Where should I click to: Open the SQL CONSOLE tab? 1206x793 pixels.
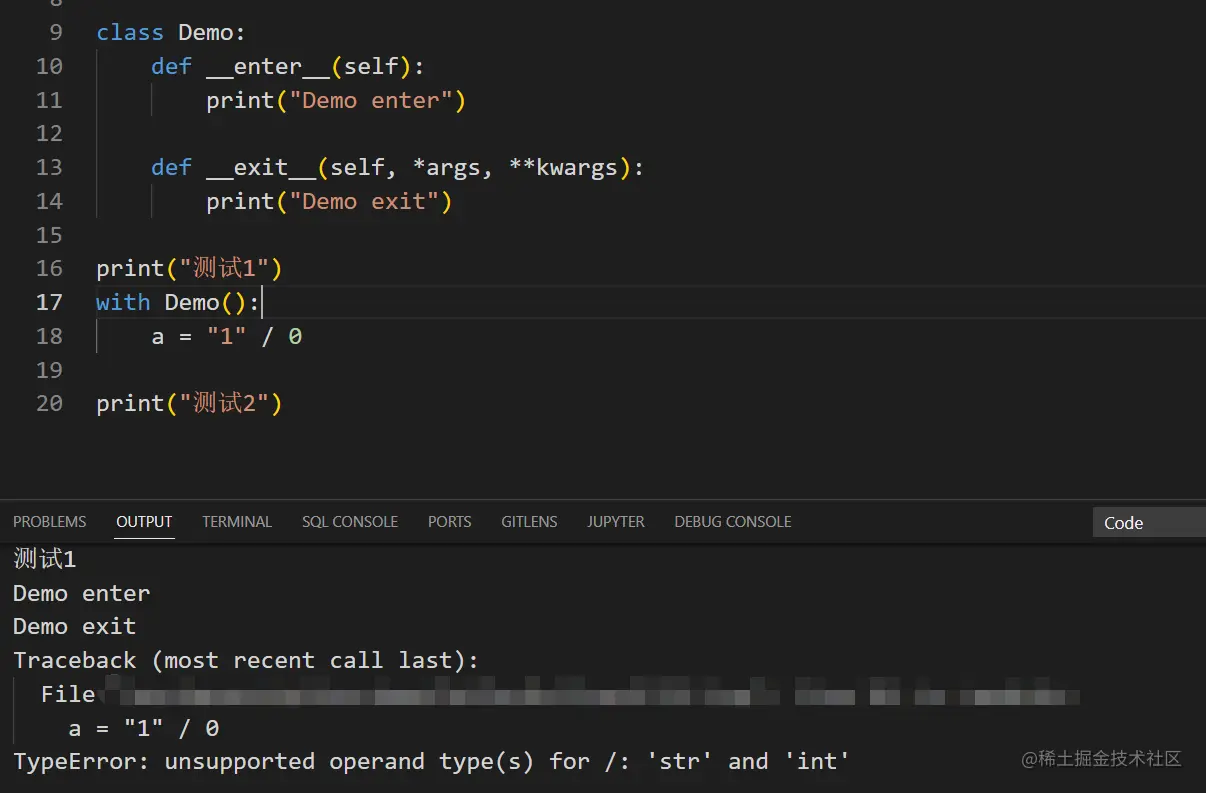tap(350, 522)
